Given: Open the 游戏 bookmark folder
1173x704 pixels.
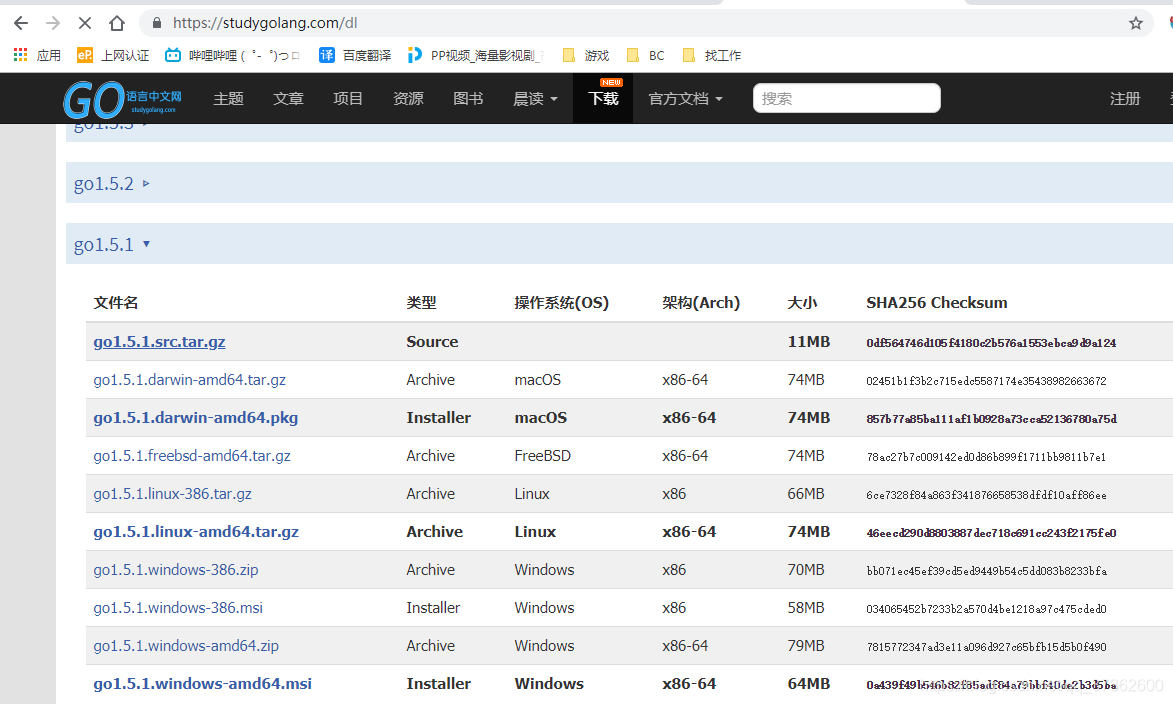Looking at the screenshot, I should [586, 55].
